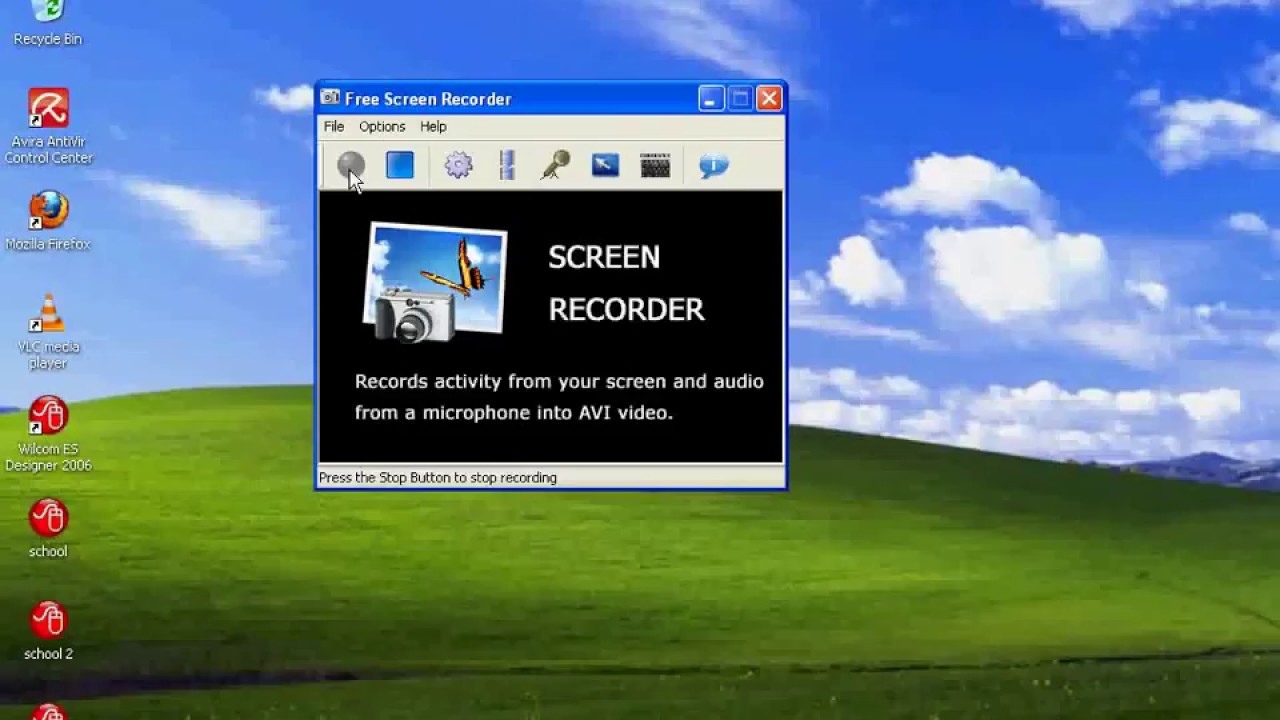Open microphone audio options in toolbar
Viewport: 1280px width, 720px height.
(x=556, y=165)
